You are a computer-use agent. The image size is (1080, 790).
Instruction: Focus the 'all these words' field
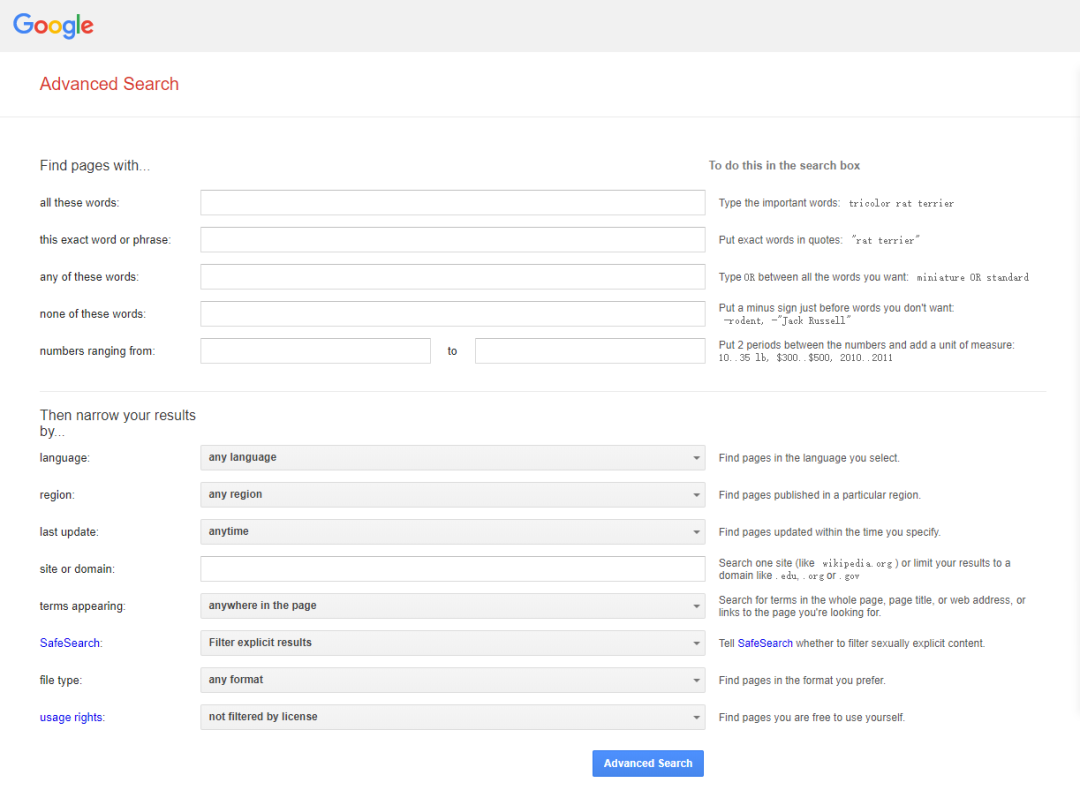452,203
